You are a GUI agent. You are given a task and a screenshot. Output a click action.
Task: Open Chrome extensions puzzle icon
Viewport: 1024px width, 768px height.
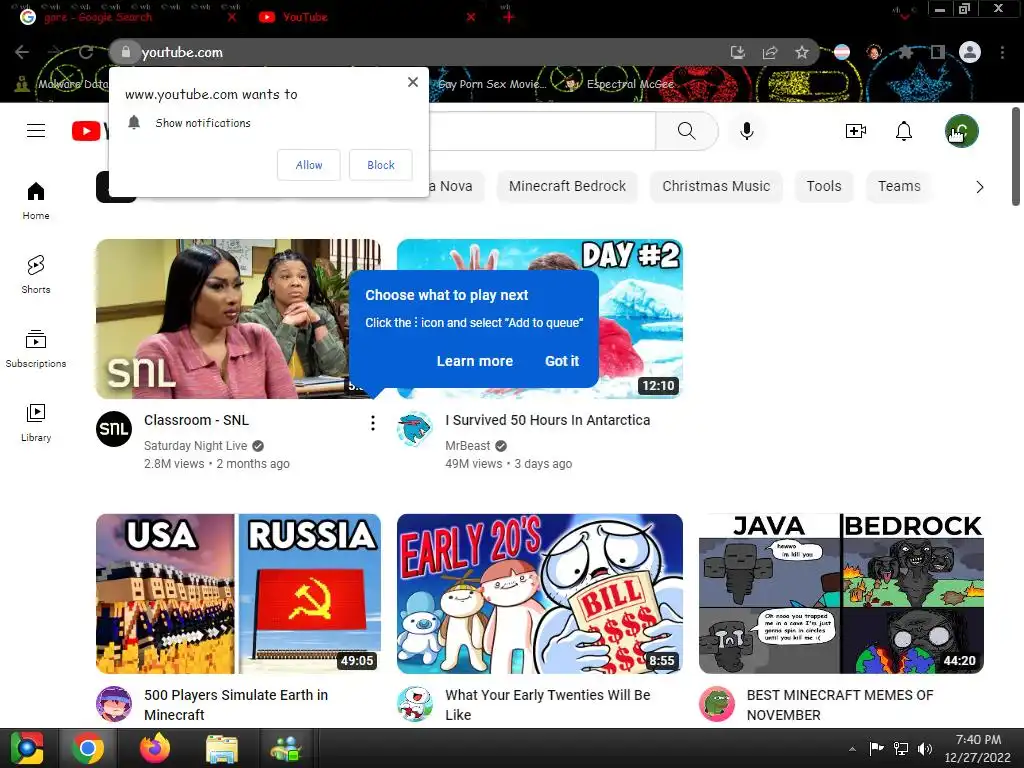click(x=905, y=52)
